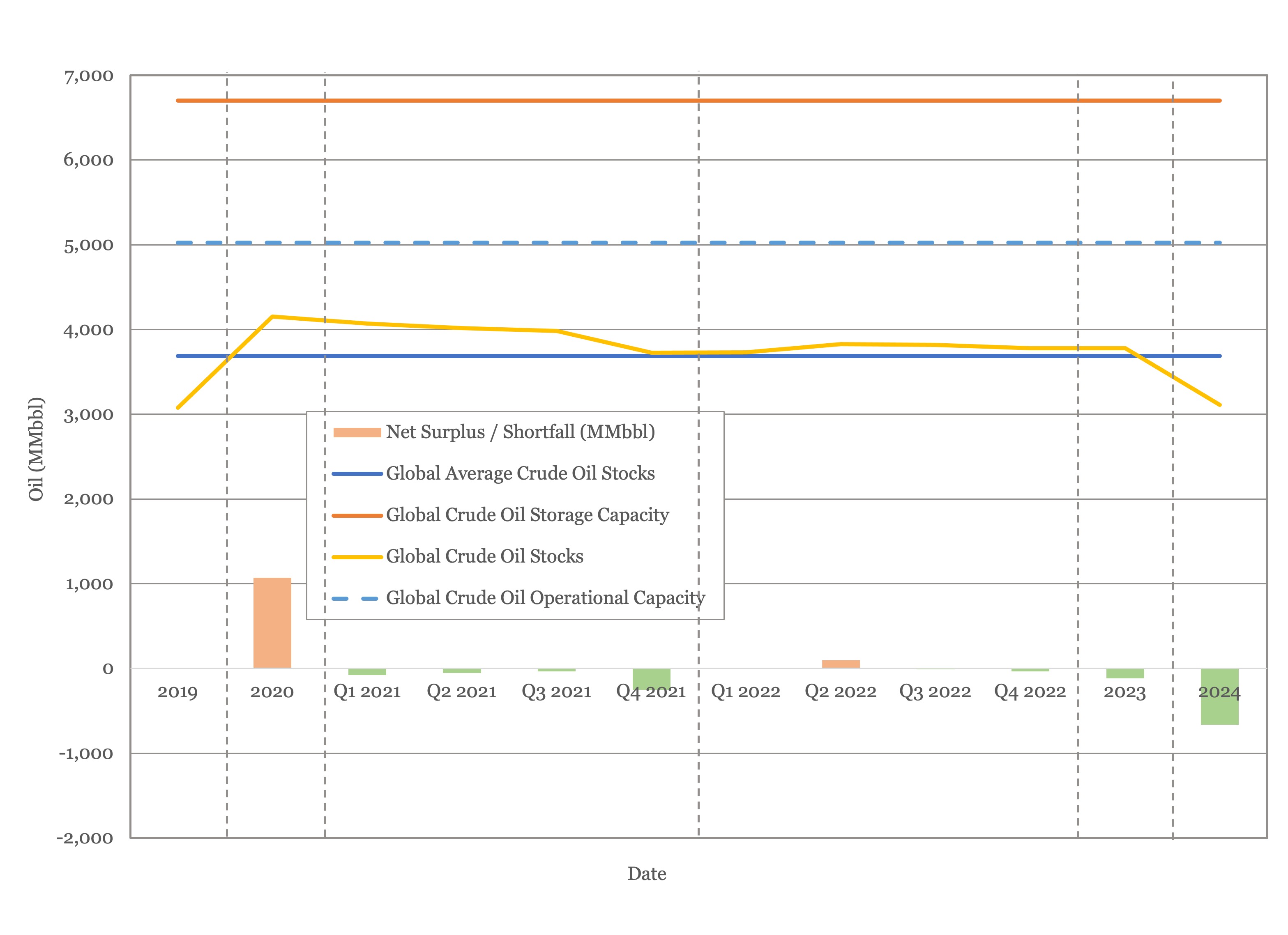Click the Net Surplus / Shortfall legend swatch
Image resolution: width=1288 pixels, height=935 pixels.
[x=357, y=432]
